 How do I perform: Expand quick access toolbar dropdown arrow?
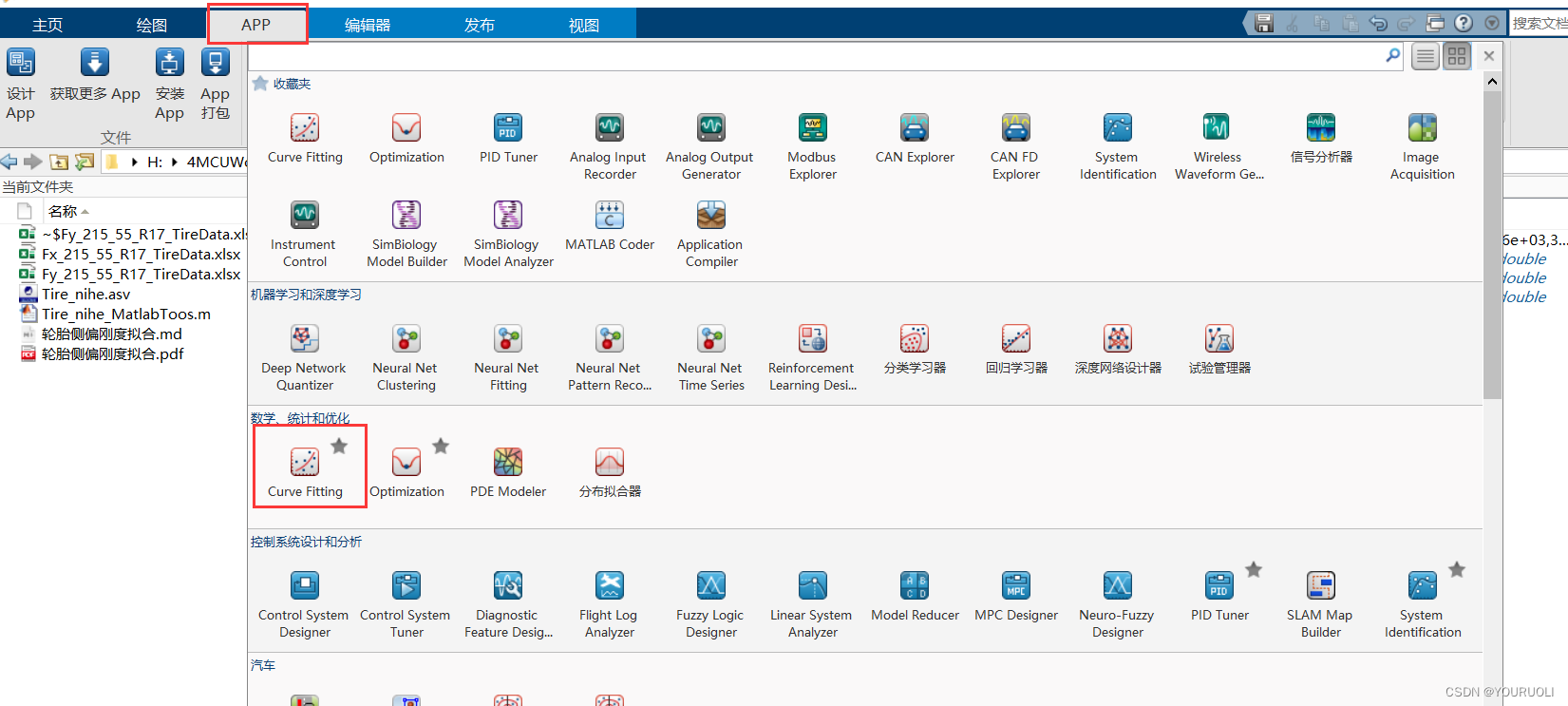point(1492,24)
